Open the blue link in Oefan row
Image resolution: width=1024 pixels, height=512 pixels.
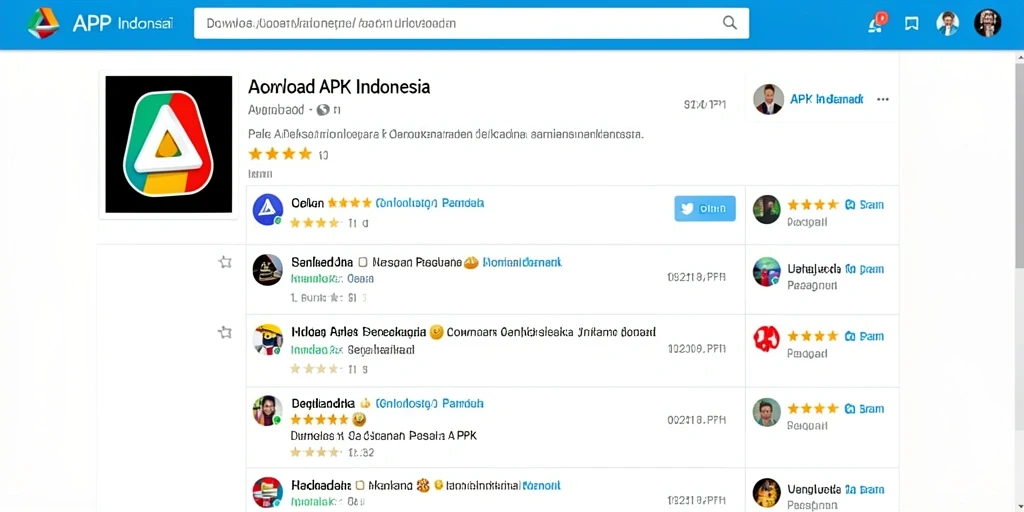pyautogui.click(x=430, y=203)
